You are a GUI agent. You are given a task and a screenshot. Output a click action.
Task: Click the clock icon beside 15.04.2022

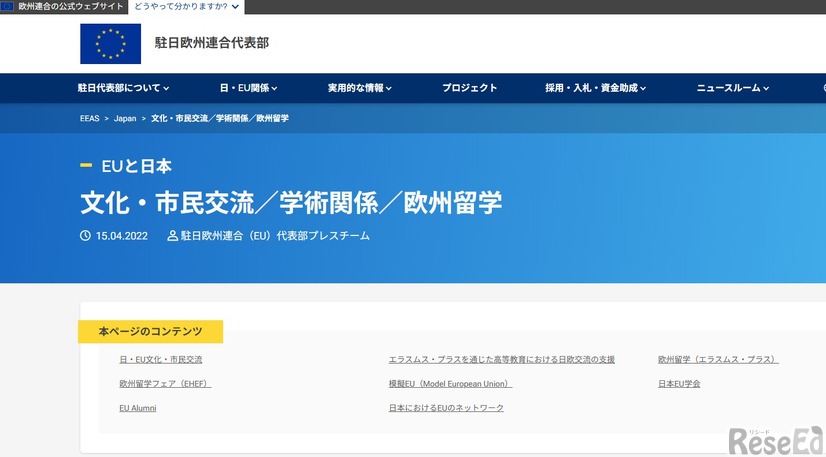pos(85,235)
